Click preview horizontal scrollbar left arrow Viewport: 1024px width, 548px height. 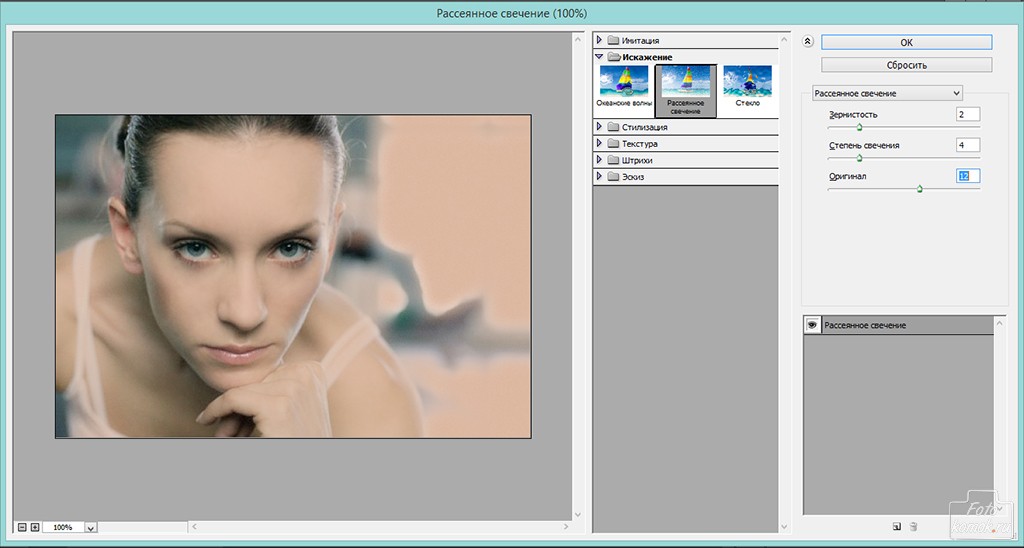coord(194,526)
